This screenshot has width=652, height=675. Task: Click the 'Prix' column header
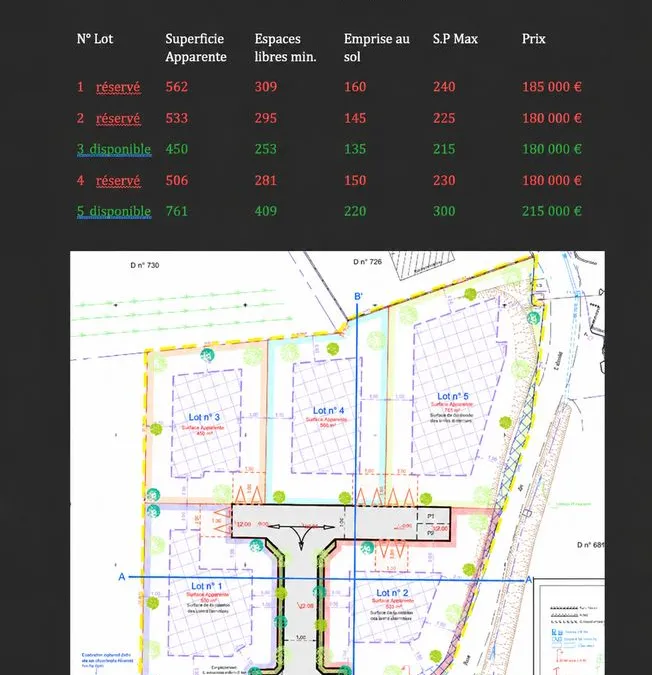(534, 39)
